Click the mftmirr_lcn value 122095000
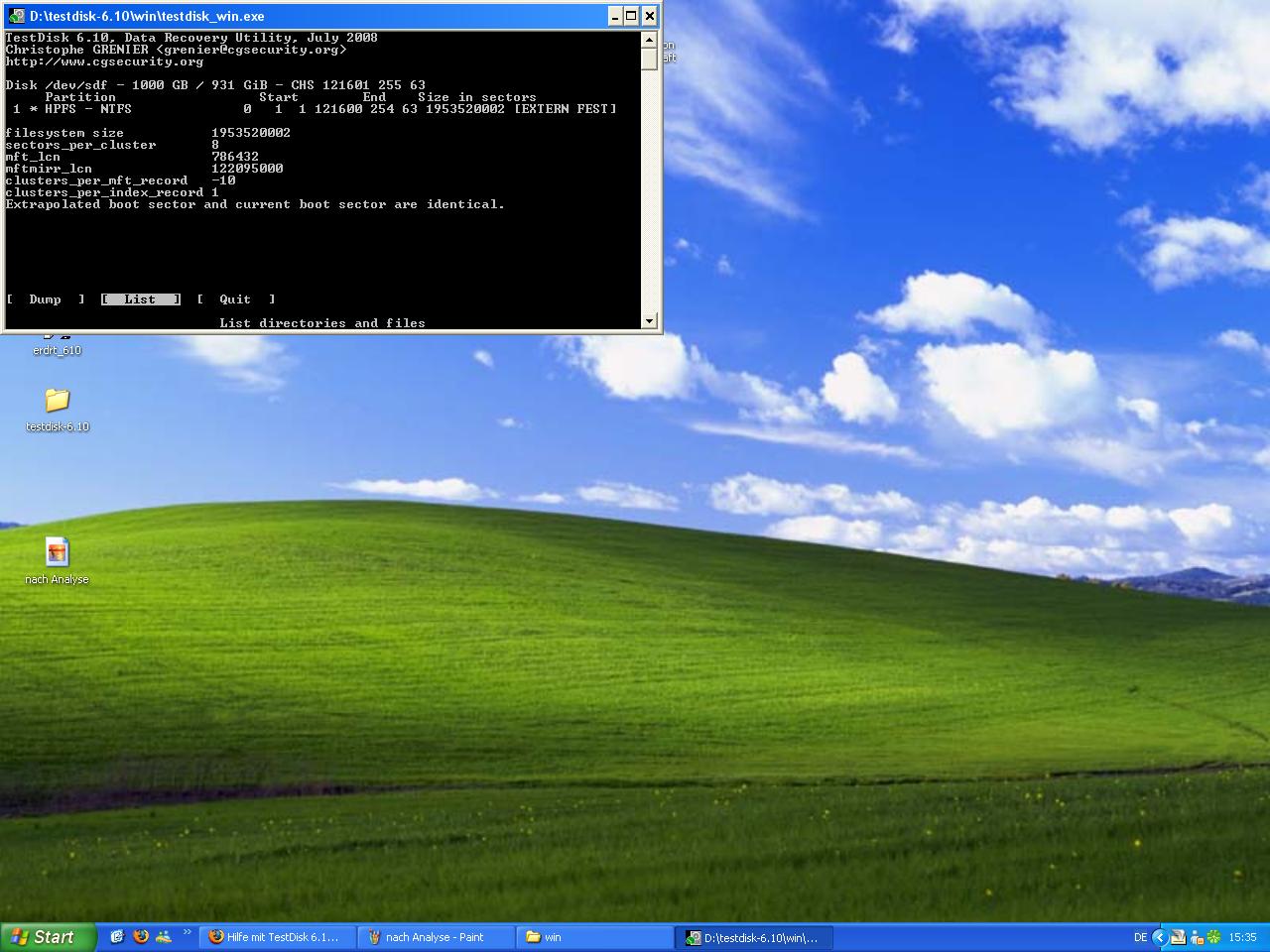 247,169
